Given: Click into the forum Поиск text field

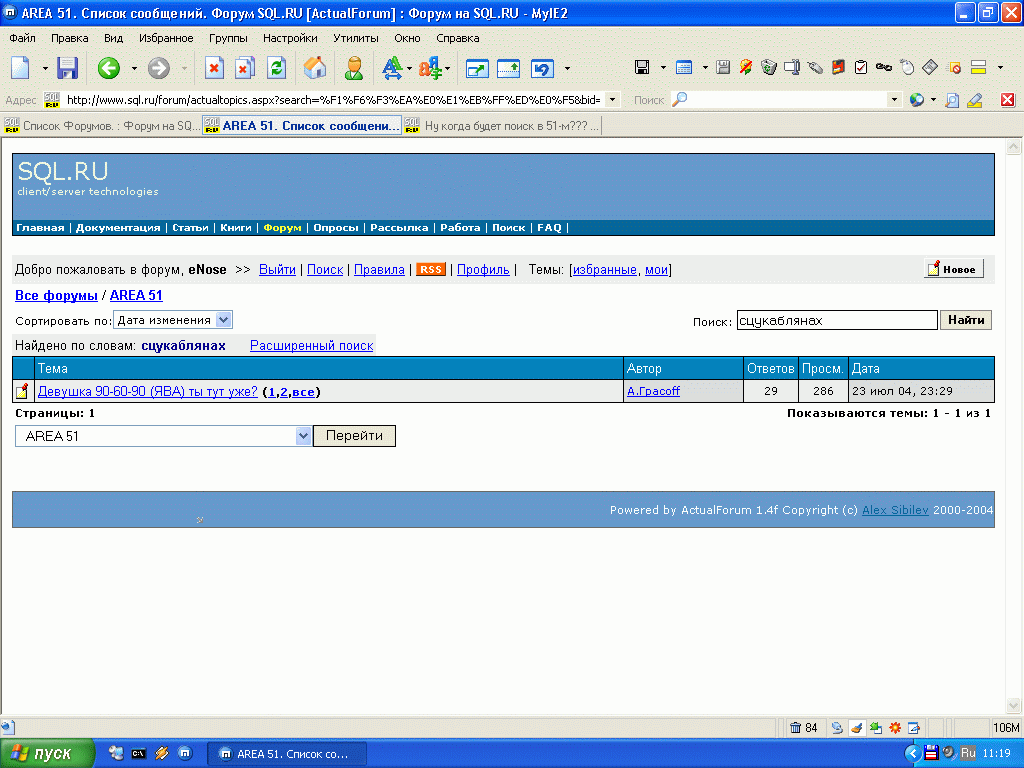Looking at the screenshot, I should (x=837, y=320).
